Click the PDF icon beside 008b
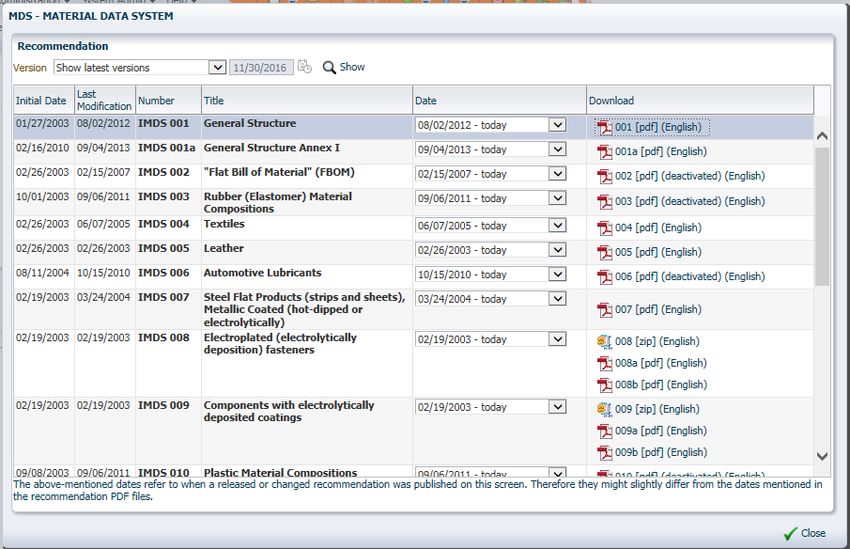 coord(604,385)
